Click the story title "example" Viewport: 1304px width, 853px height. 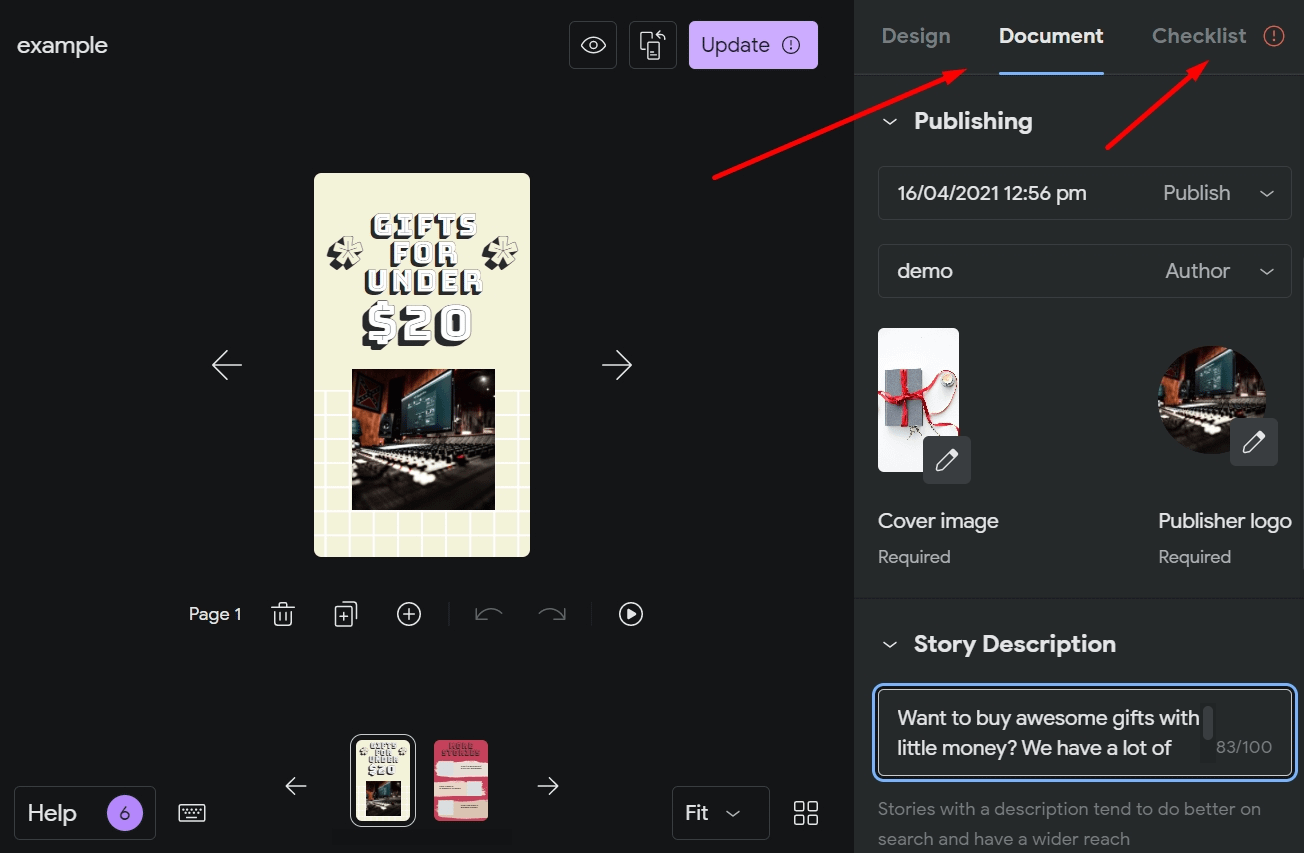pos(62,45)
